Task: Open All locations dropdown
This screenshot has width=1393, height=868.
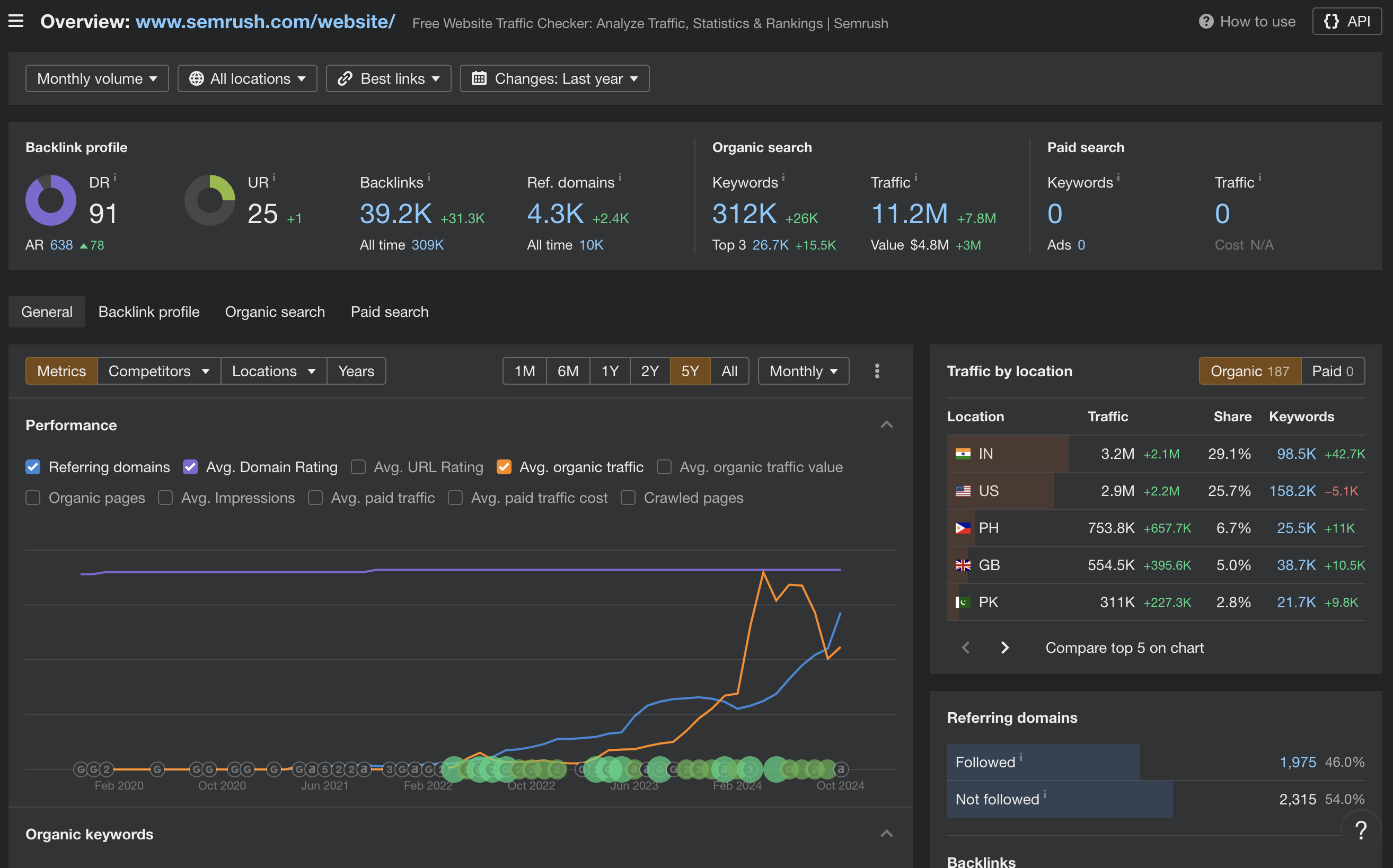Action: (x=248, y=78)
